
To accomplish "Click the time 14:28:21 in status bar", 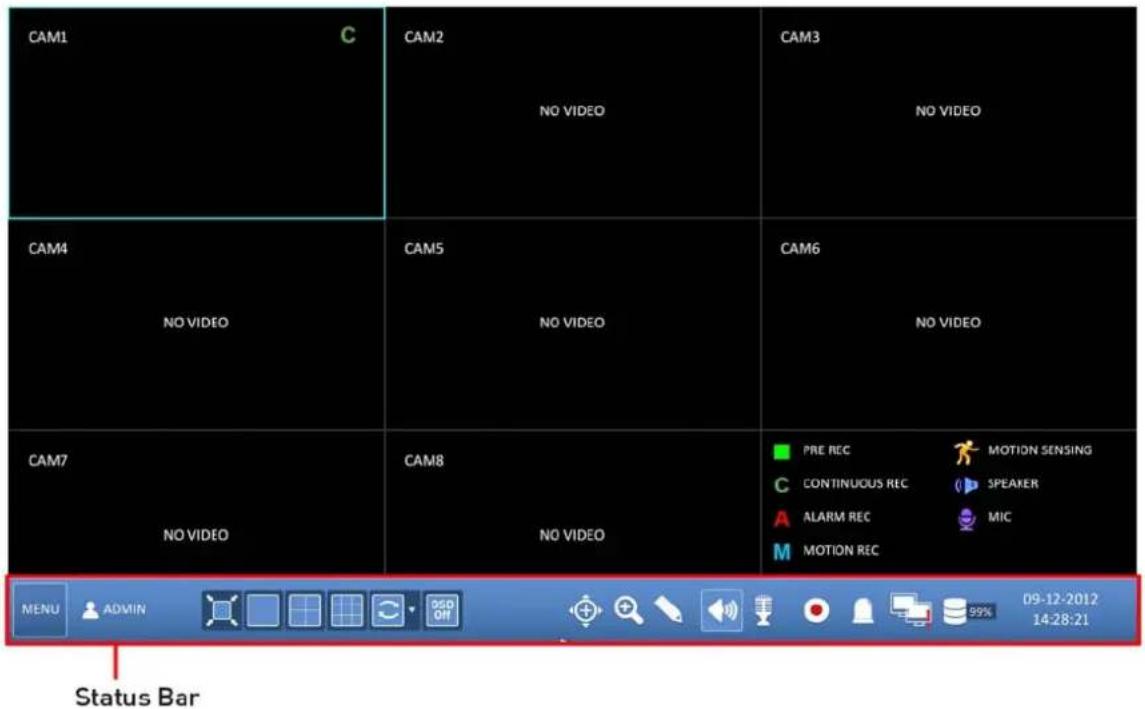I will click(1060, 620).
